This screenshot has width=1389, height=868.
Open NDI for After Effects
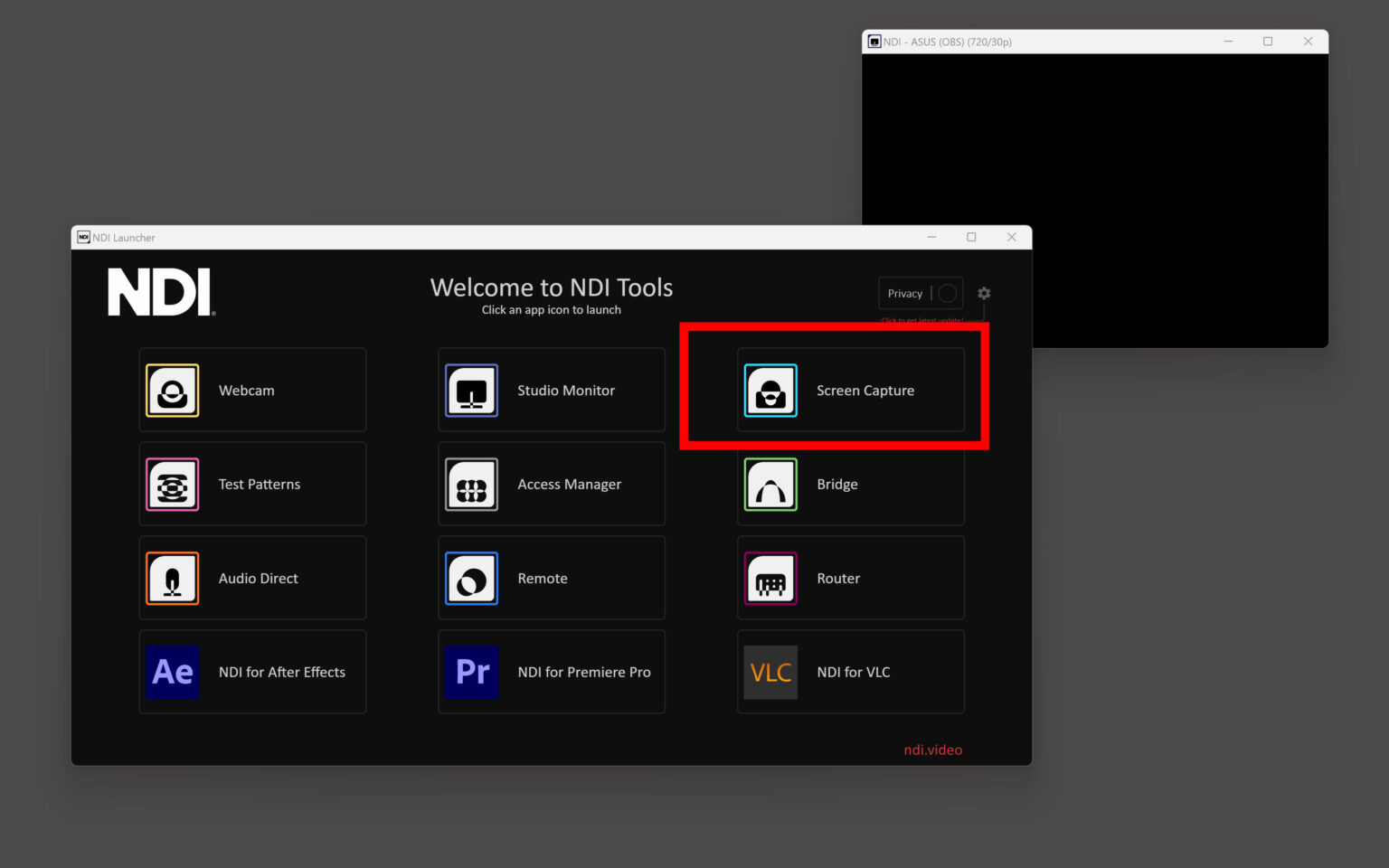point(251,672)
